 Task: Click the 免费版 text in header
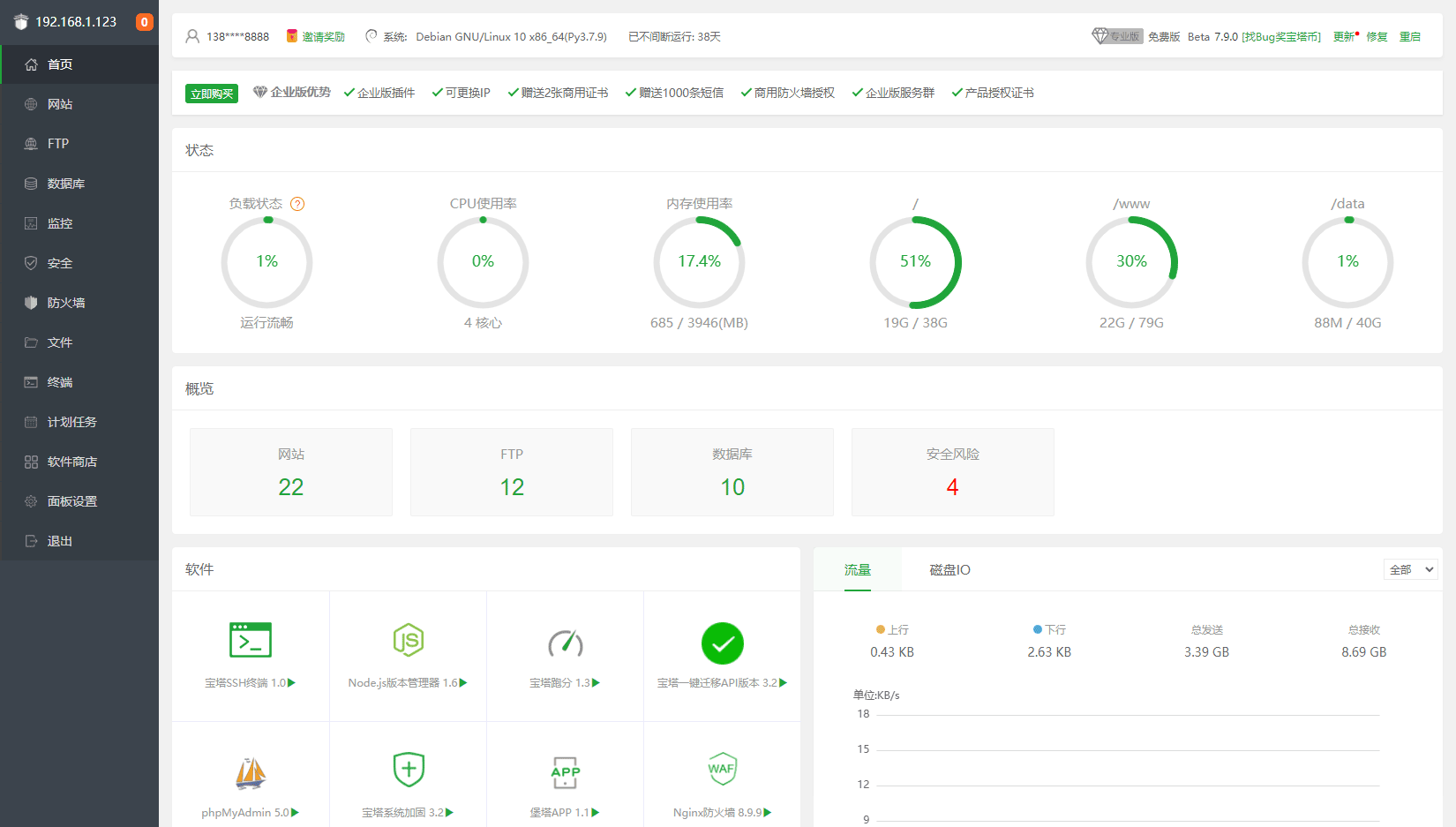click(x=1164, y=37)
